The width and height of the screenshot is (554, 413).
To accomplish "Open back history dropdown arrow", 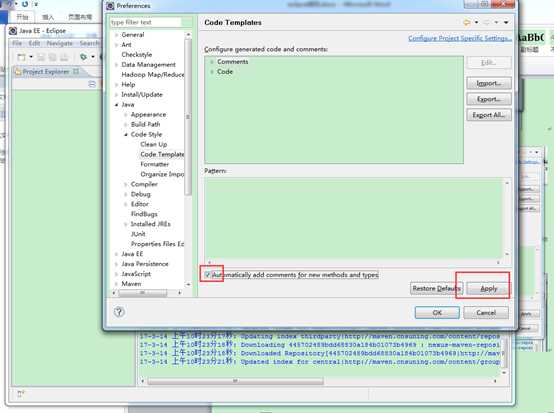I will click(x=476, y=23).
